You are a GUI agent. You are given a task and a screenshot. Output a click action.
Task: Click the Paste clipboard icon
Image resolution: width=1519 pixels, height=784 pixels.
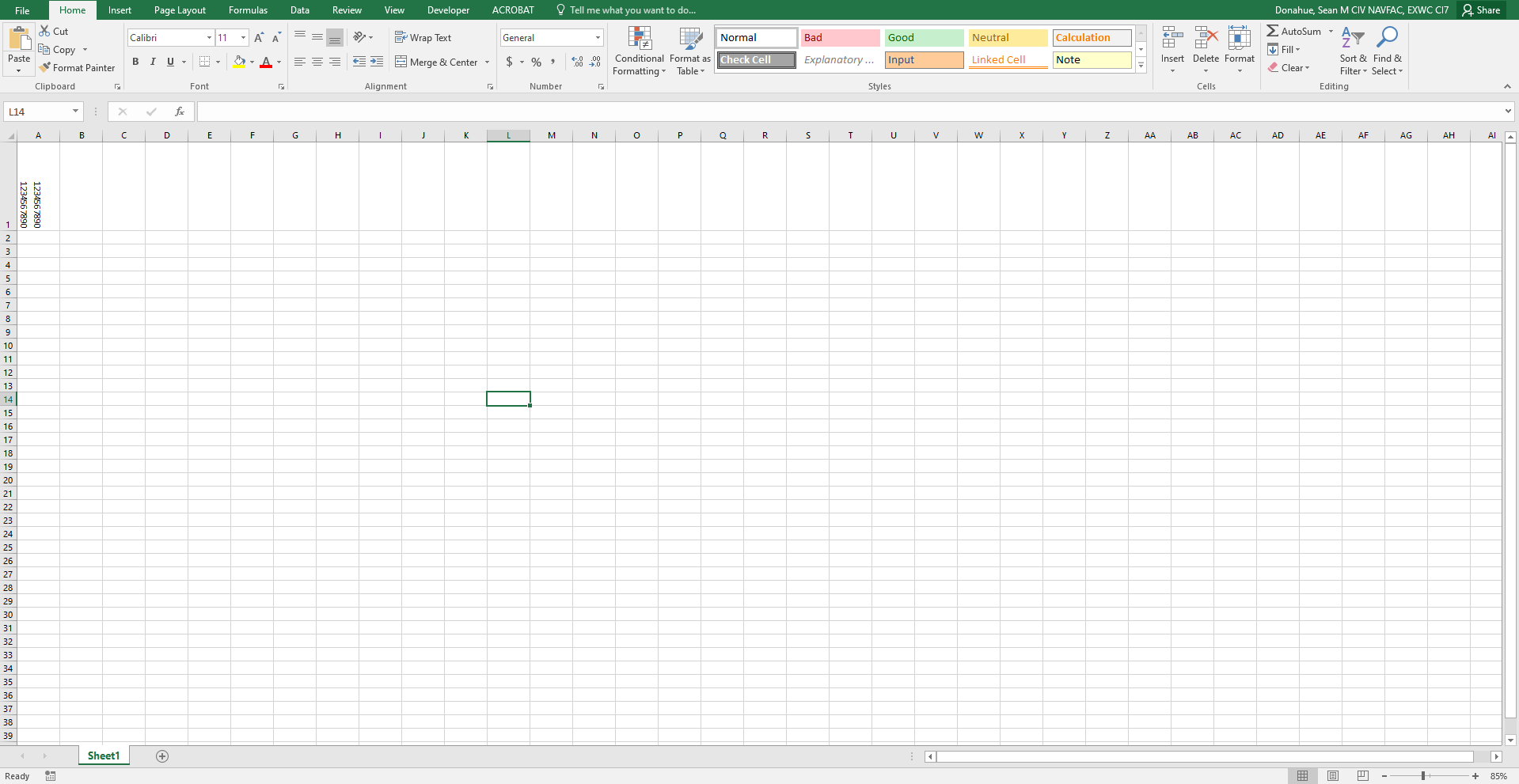(x=19, y=39)
